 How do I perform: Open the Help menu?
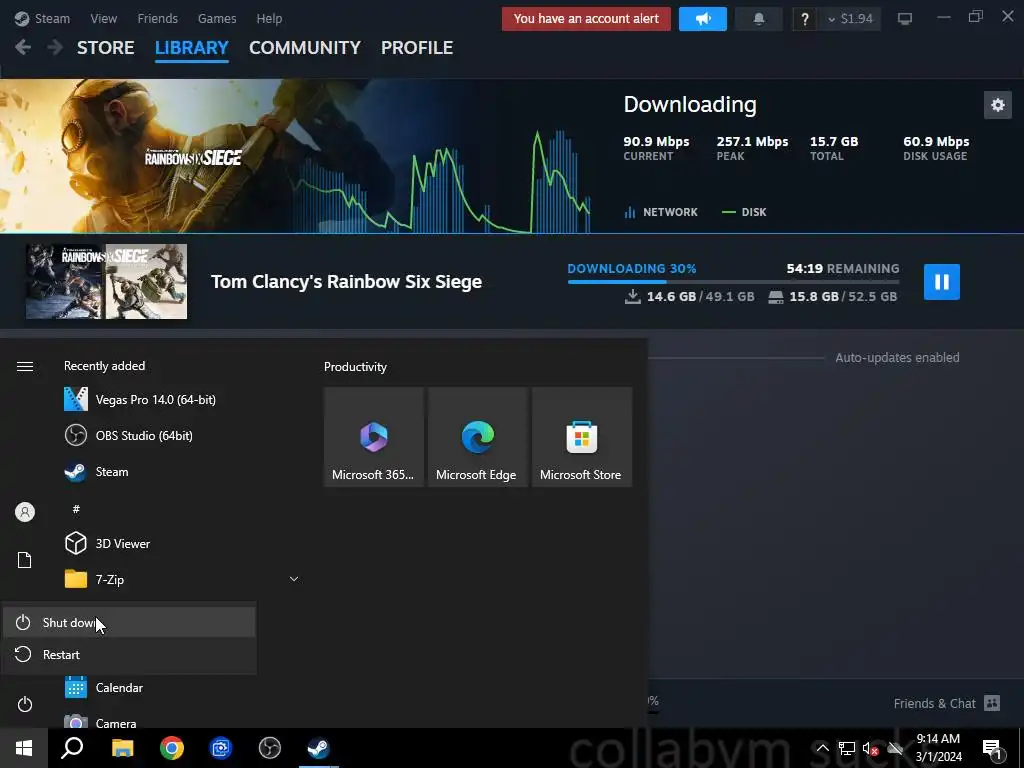[269, 19]
